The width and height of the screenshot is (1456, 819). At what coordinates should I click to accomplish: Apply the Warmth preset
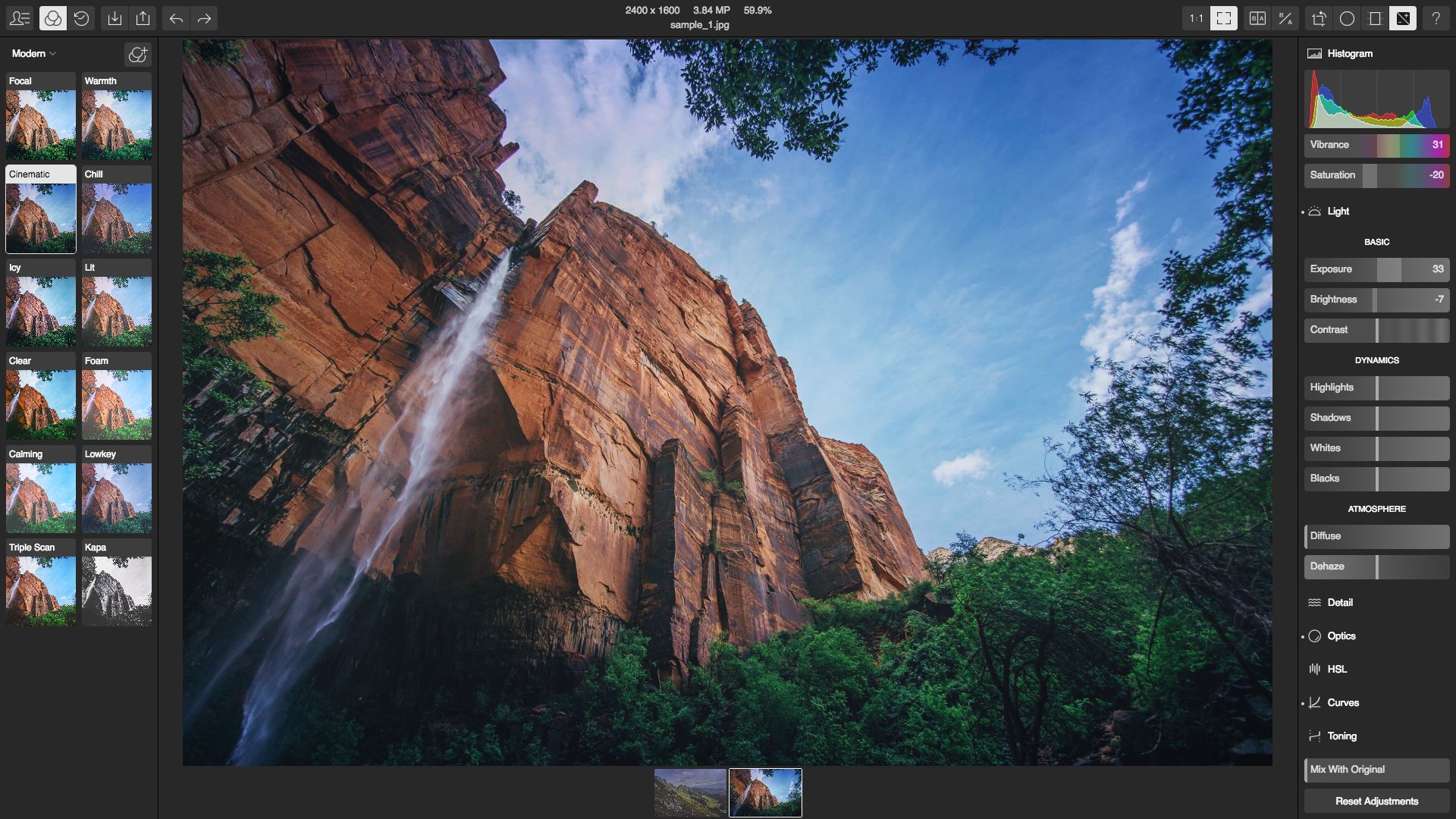pyautogui.click(x=117, y=116)
